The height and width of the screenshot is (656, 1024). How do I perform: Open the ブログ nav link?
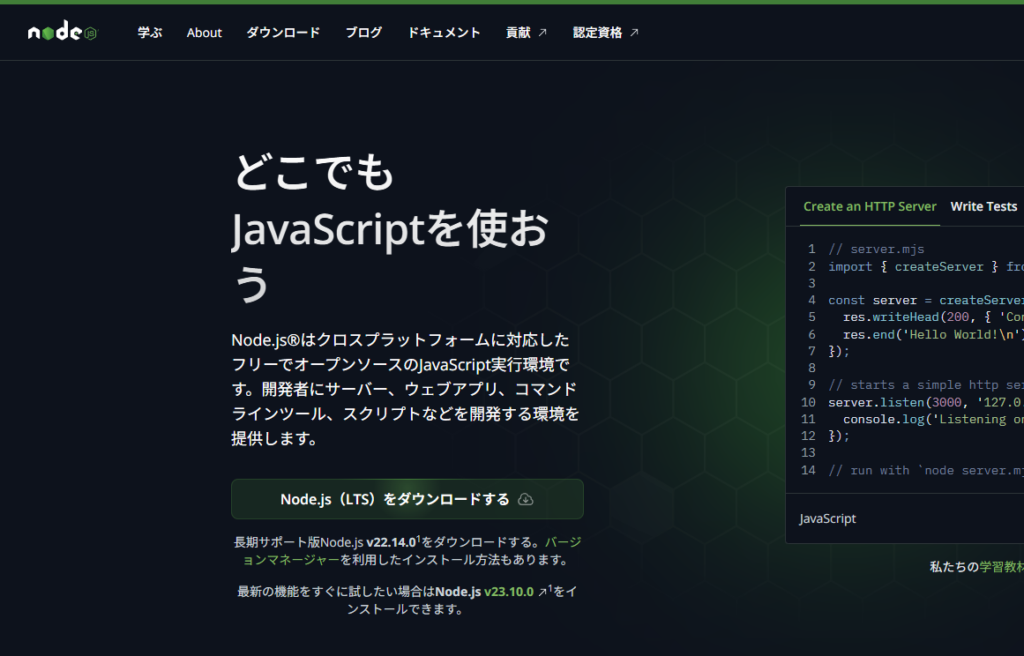364,33
